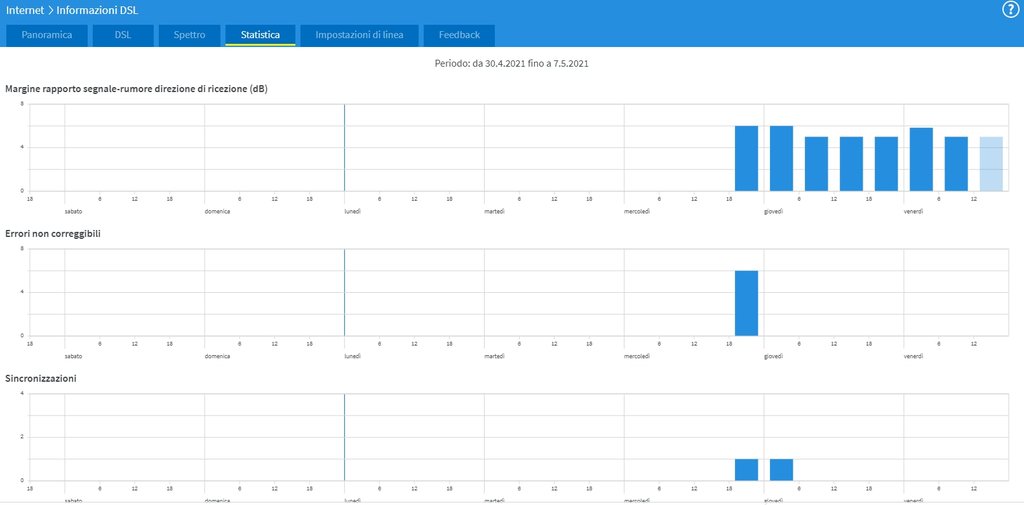1024x505 pixels.
Task: Open the Feedback tab
Action: tap(459, 35)
